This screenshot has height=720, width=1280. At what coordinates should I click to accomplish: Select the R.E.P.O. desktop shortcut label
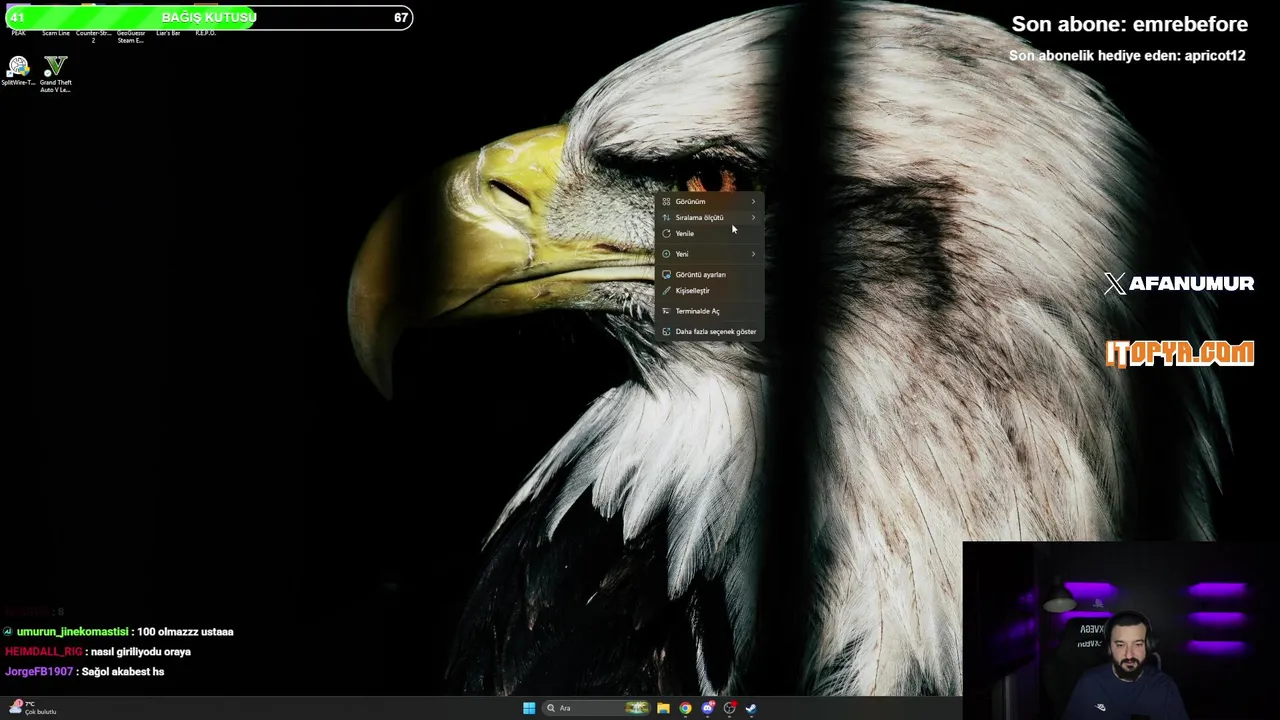(205, 33)
